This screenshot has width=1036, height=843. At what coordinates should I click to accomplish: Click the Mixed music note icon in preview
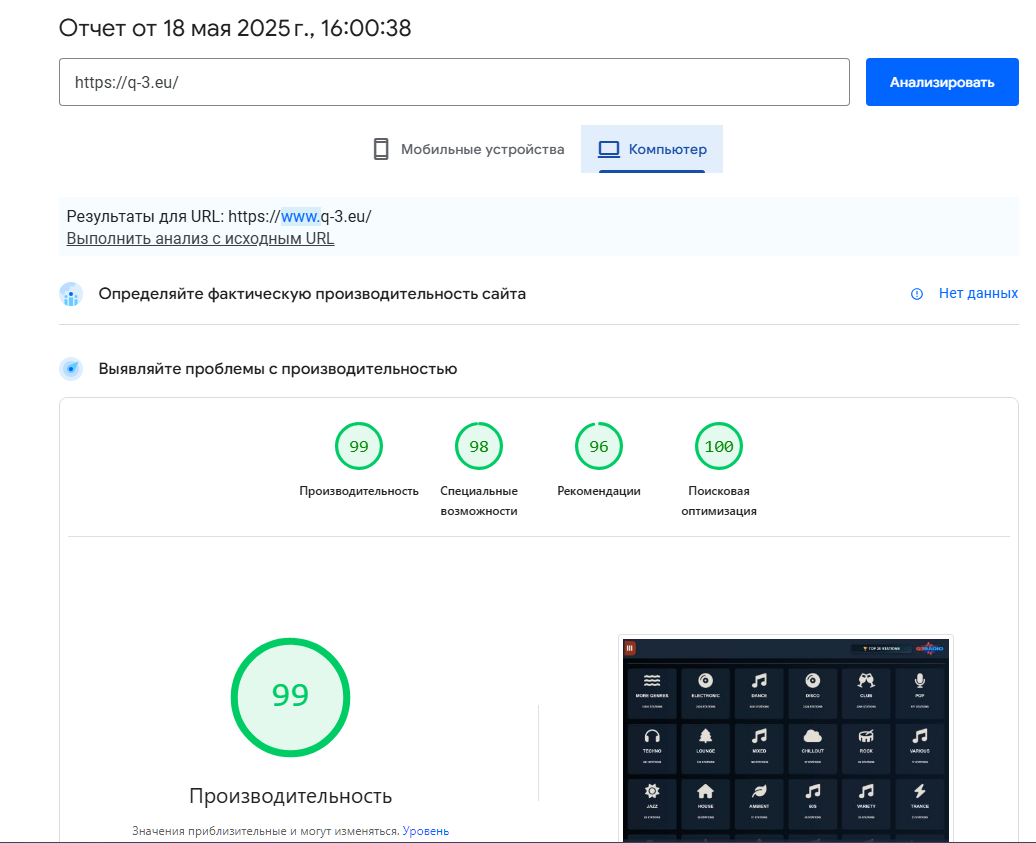click(x=759, y=736)
